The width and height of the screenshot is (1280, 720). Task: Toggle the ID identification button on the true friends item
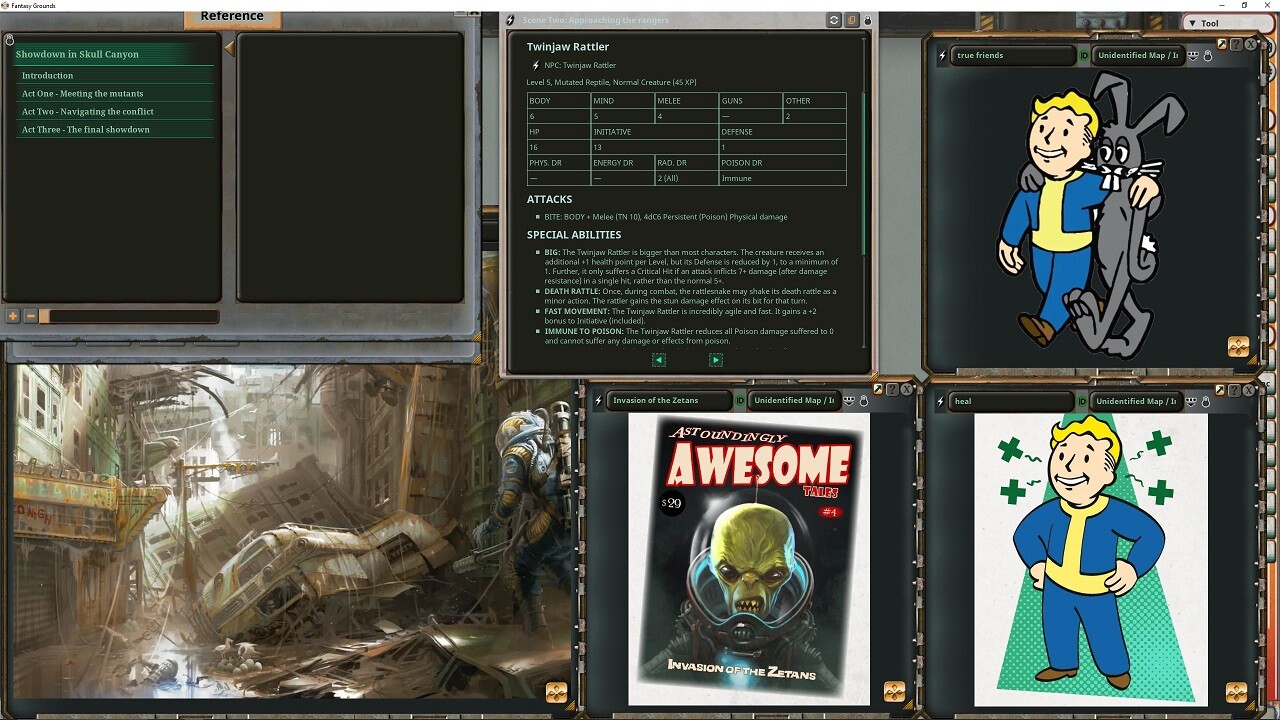(1084, 55)
